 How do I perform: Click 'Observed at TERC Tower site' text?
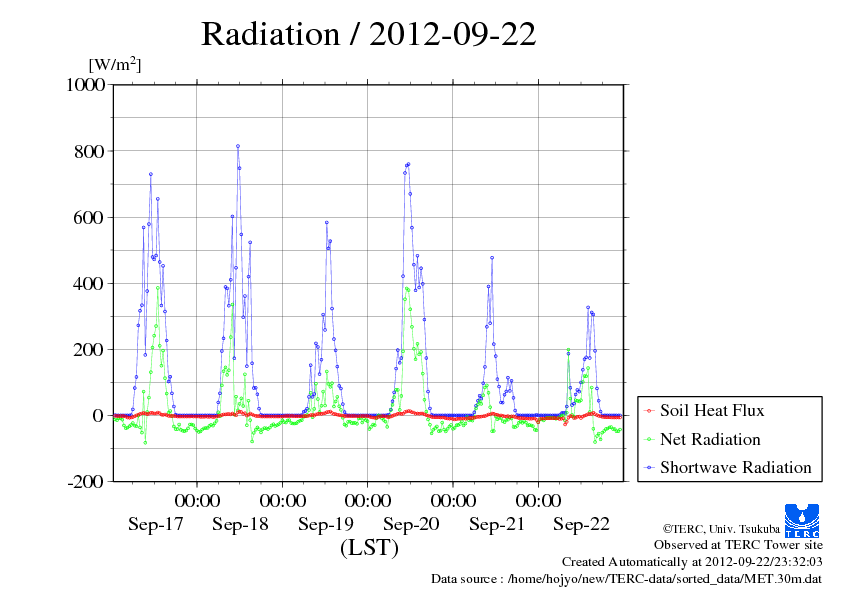[738, 545]
